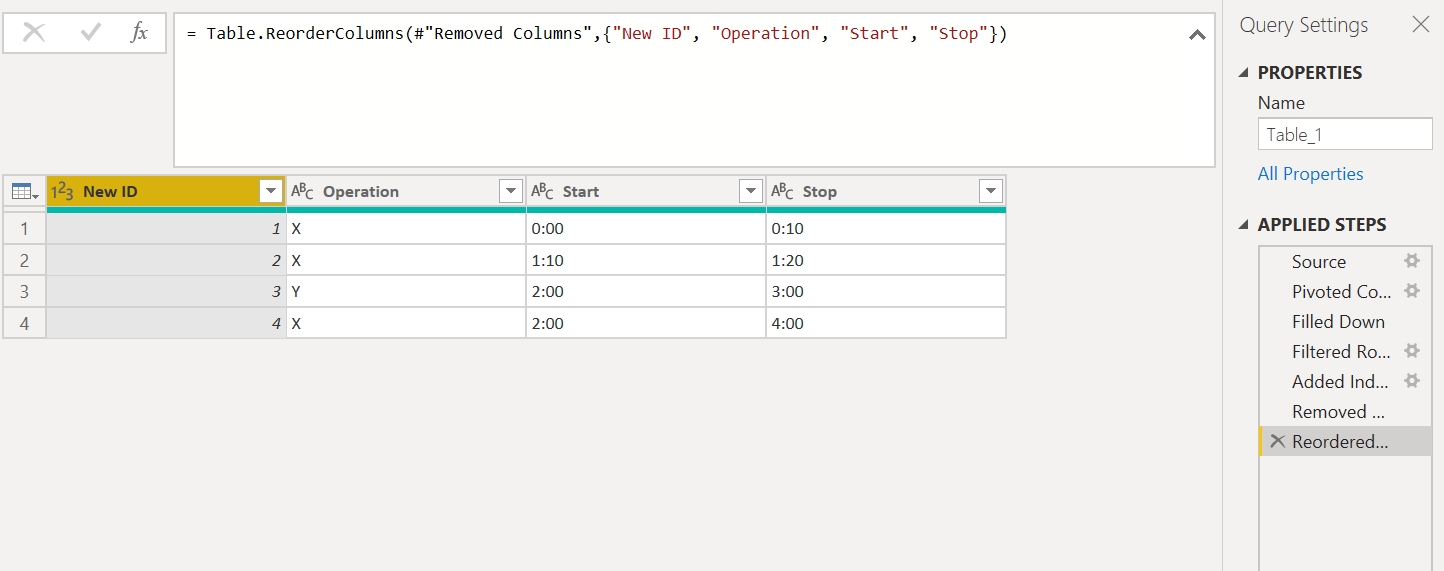Image resolution: width=1444 pixels, height=571 pixels.
Task: Collapse the APPLIED STEPS section
Action: coord(1243,225)
